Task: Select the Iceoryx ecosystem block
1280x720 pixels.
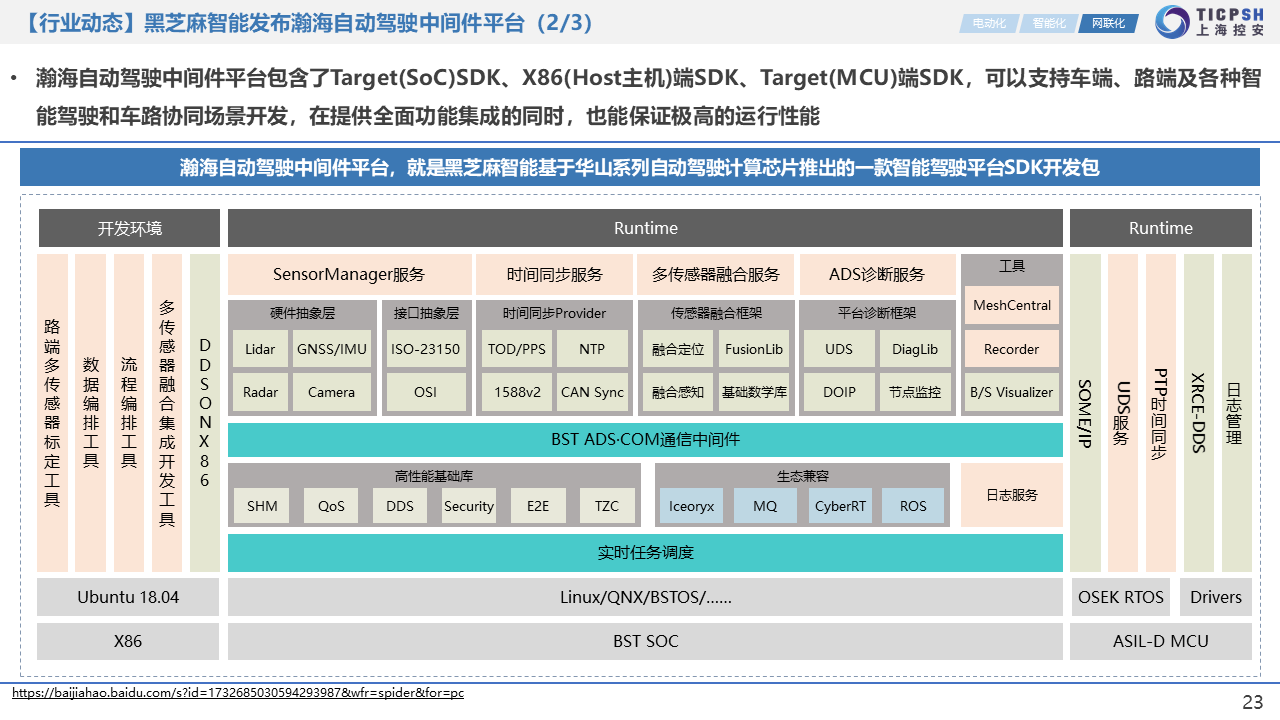Action: pyautogui.click(x=691, y=506)
